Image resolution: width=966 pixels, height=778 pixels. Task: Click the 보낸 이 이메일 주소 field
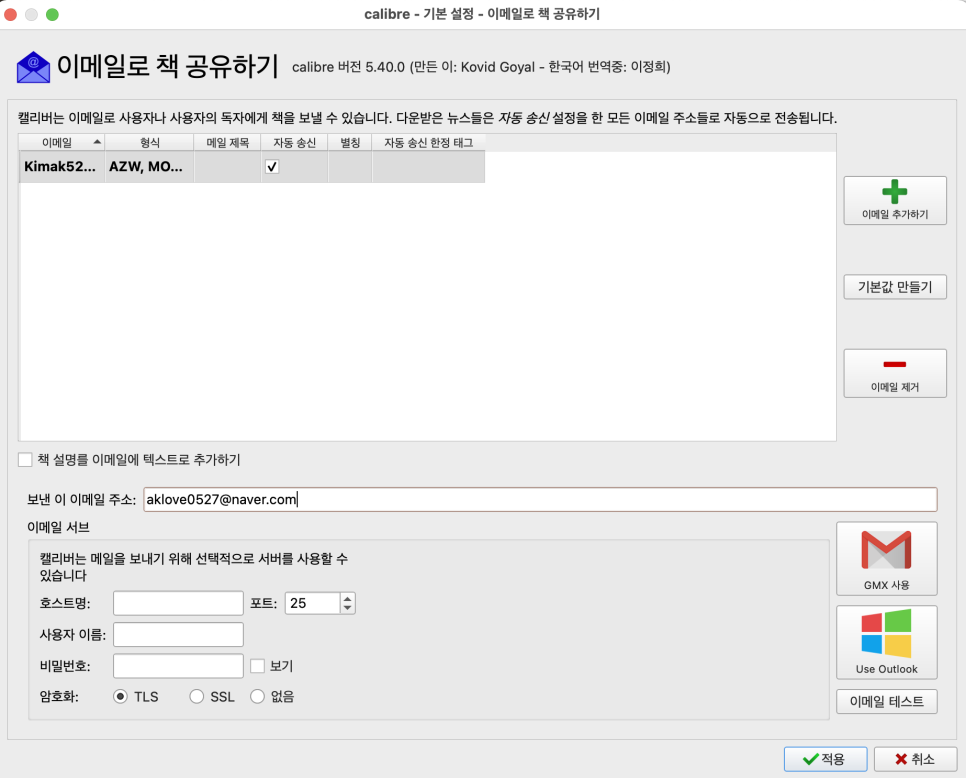click(540, 500)
